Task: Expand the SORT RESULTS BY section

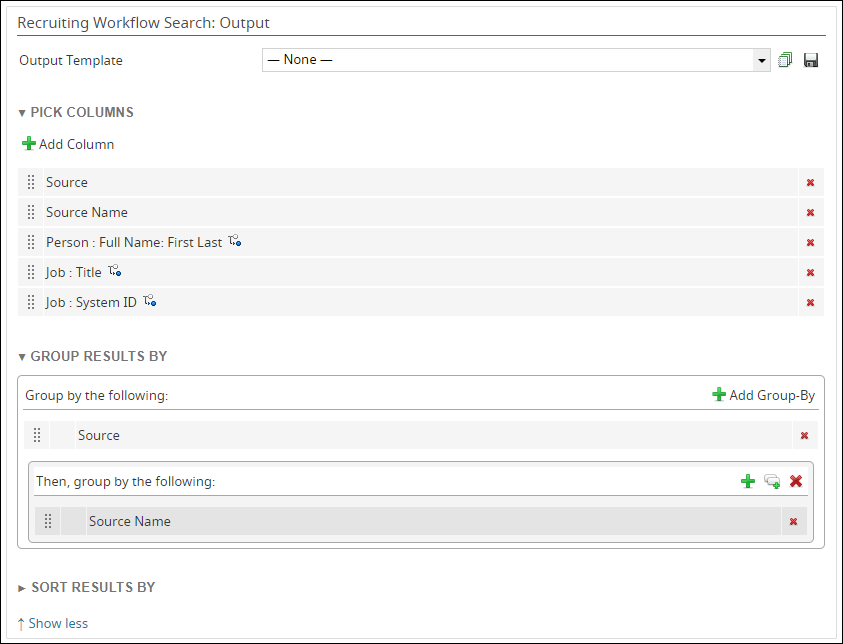Action: pos(22,588)
